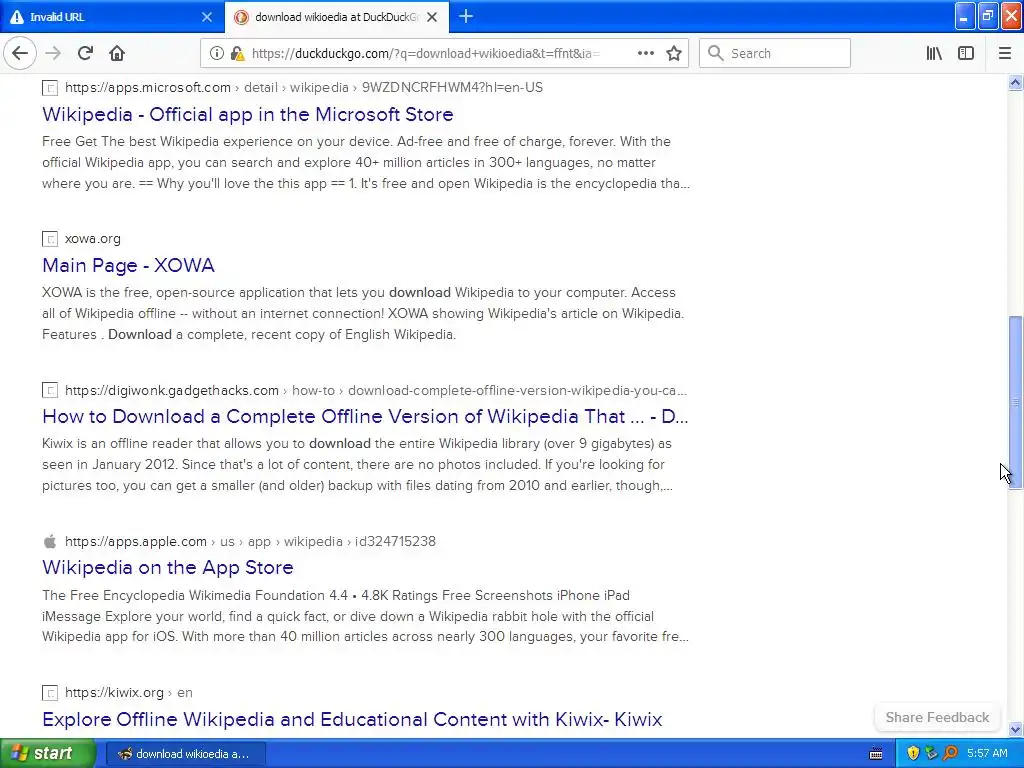Open How to Download Complete Offline Wikipedia result
The width and height of the screenshot is (1024, 768).
click(x=365, y=416)
